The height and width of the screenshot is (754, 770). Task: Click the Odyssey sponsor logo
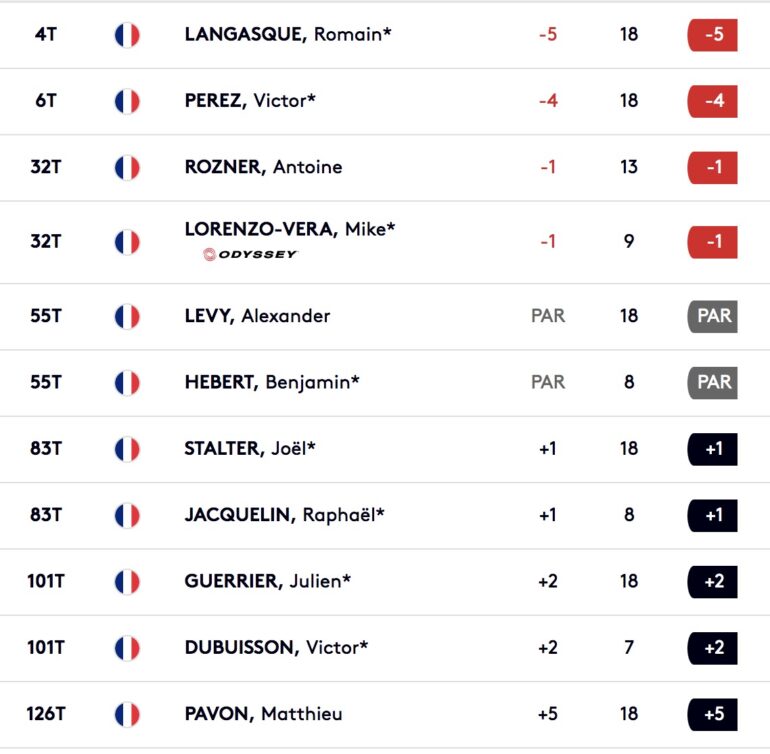[x=250, y=254]
